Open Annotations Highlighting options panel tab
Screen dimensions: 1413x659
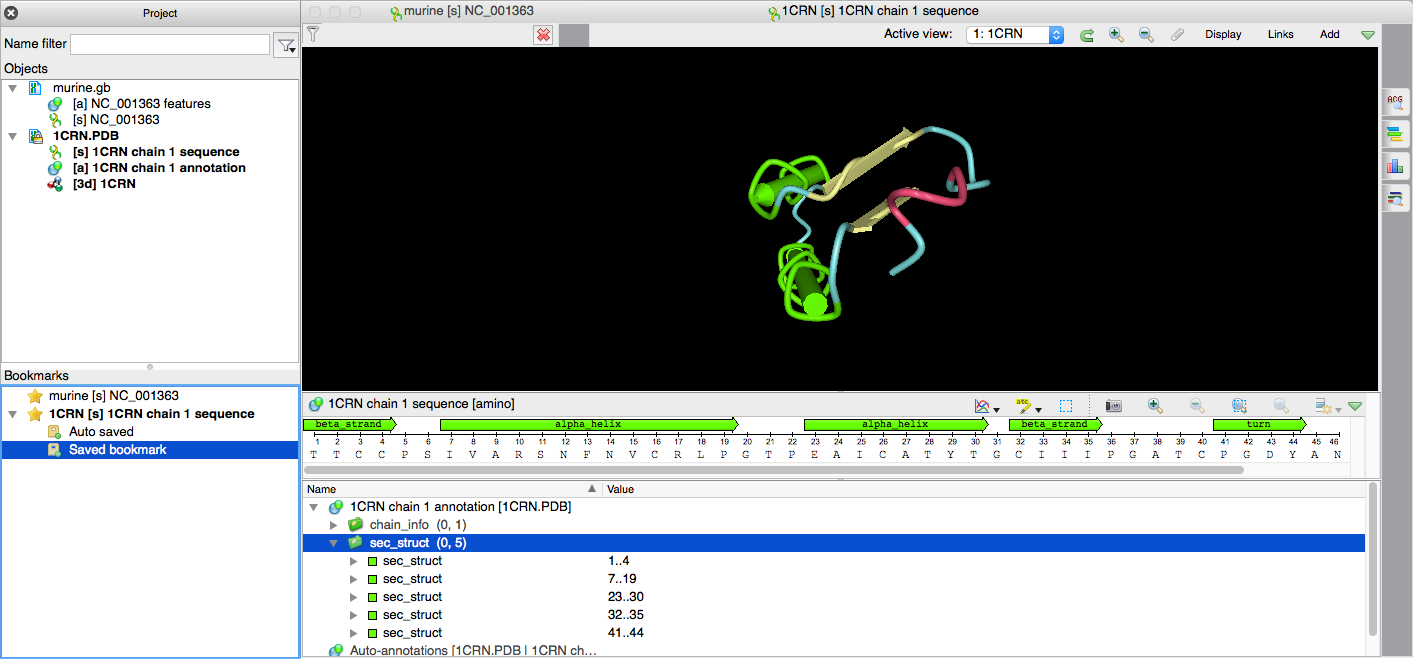(1395, 133)
